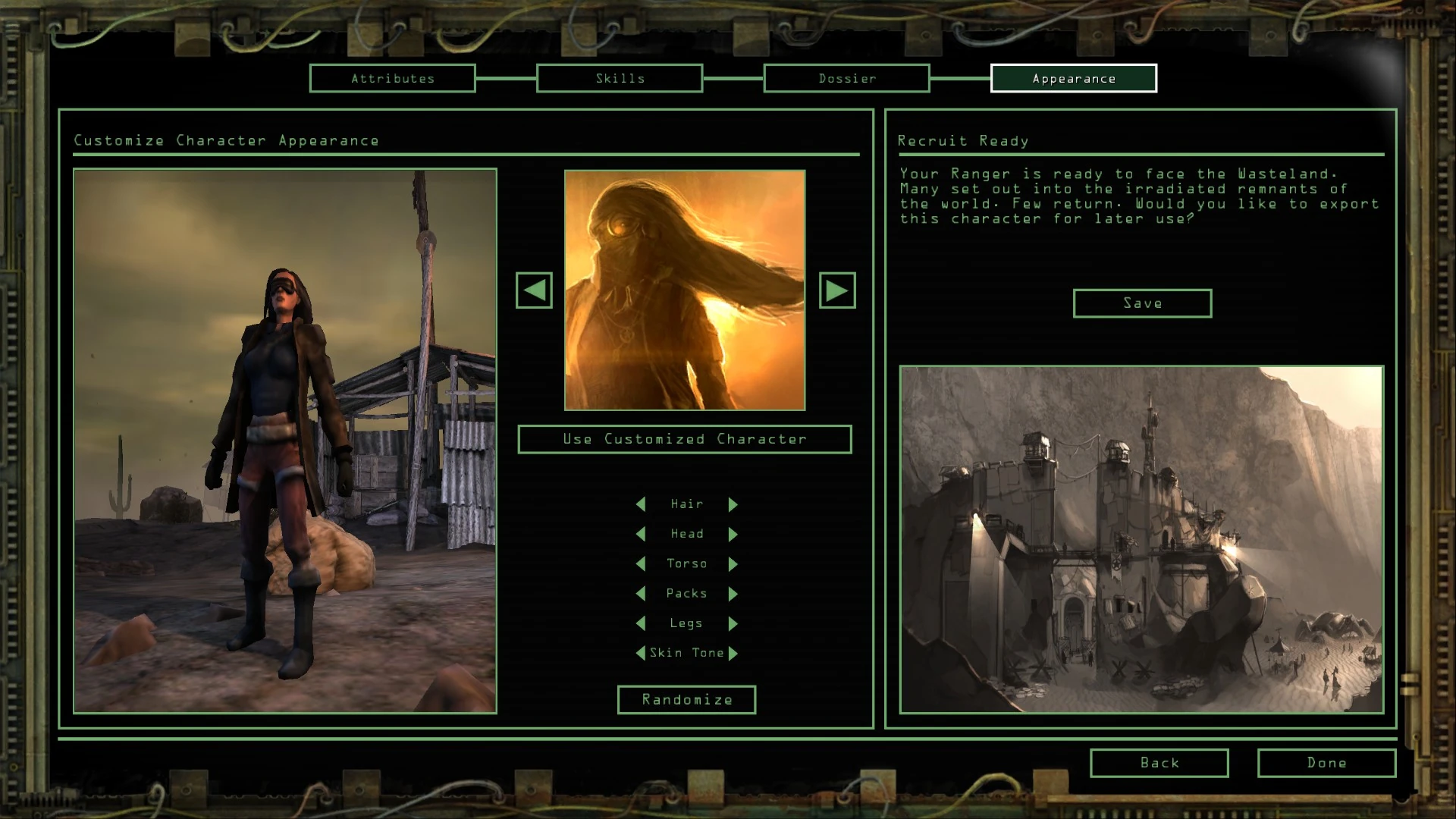
Task: Open the Skills tab
Action: (619, 78)
